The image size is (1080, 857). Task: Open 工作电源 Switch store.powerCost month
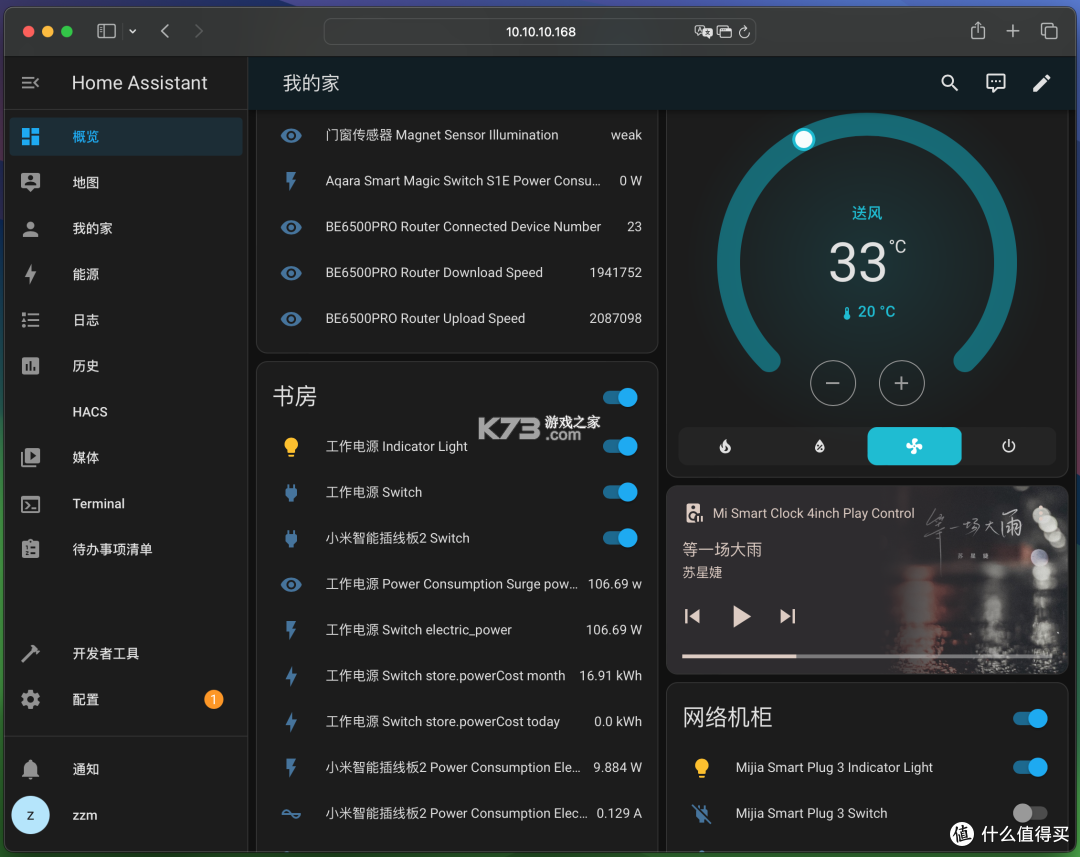pyautogui.click(x=446, y=676)
